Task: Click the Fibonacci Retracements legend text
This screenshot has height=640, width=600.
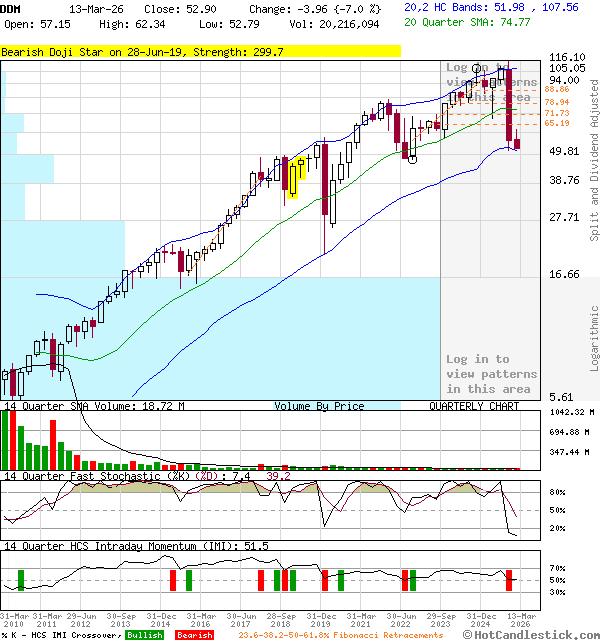Action: [x=390, y=635]
